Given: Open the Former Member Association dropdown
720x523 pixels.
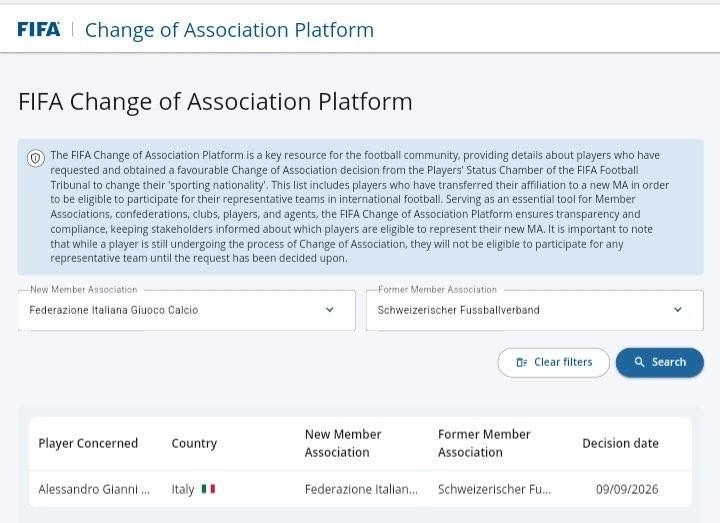Looking at the screenshot, I should click(534, 310).
